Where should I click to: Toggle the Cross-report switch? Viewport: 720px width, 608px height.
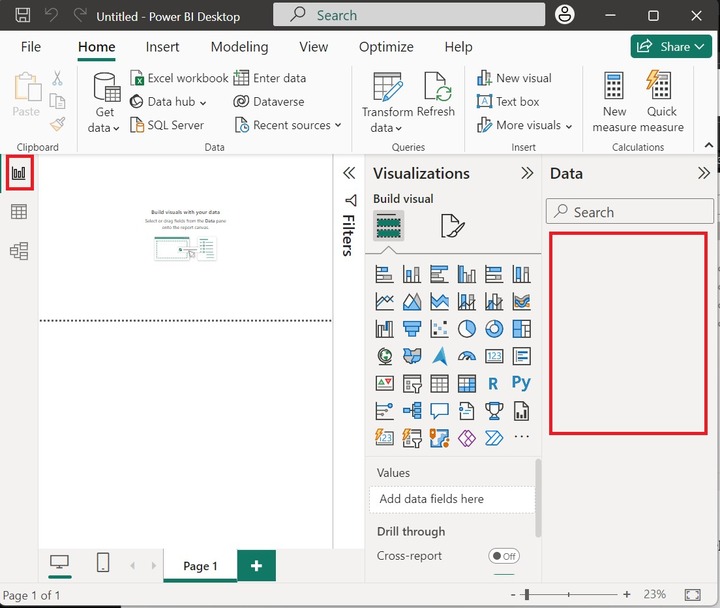(504, 556)
